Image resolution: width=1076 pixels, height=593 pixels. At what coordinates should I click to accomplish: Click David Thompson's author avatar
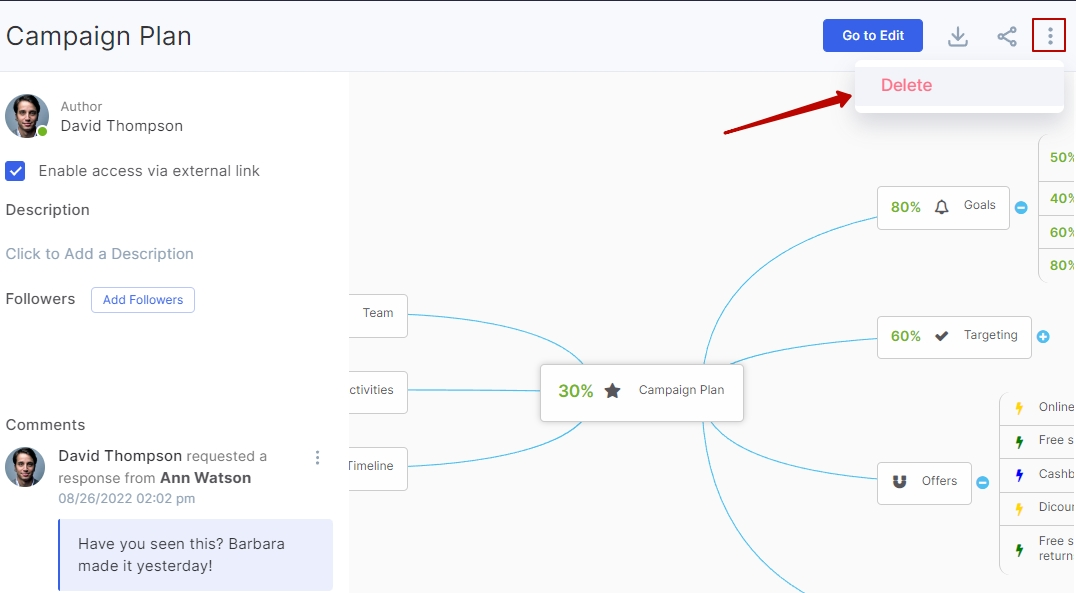click(27, 116)
